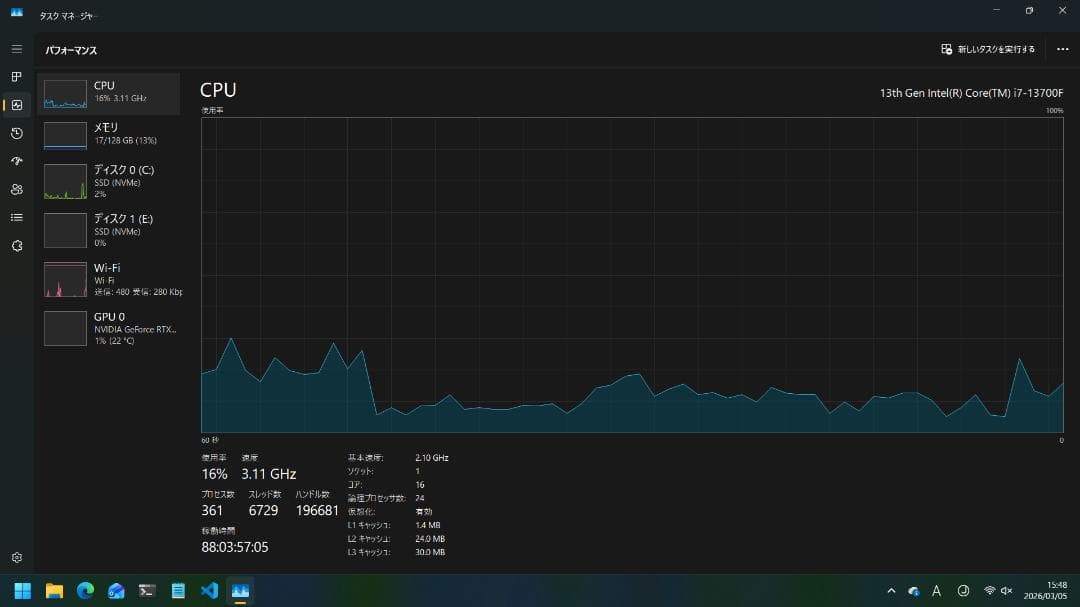Select GPU 0 NVIDIA GeForce entry
Image resolution: width=1080 pixels, height=607 pixels.
point(109,329)
